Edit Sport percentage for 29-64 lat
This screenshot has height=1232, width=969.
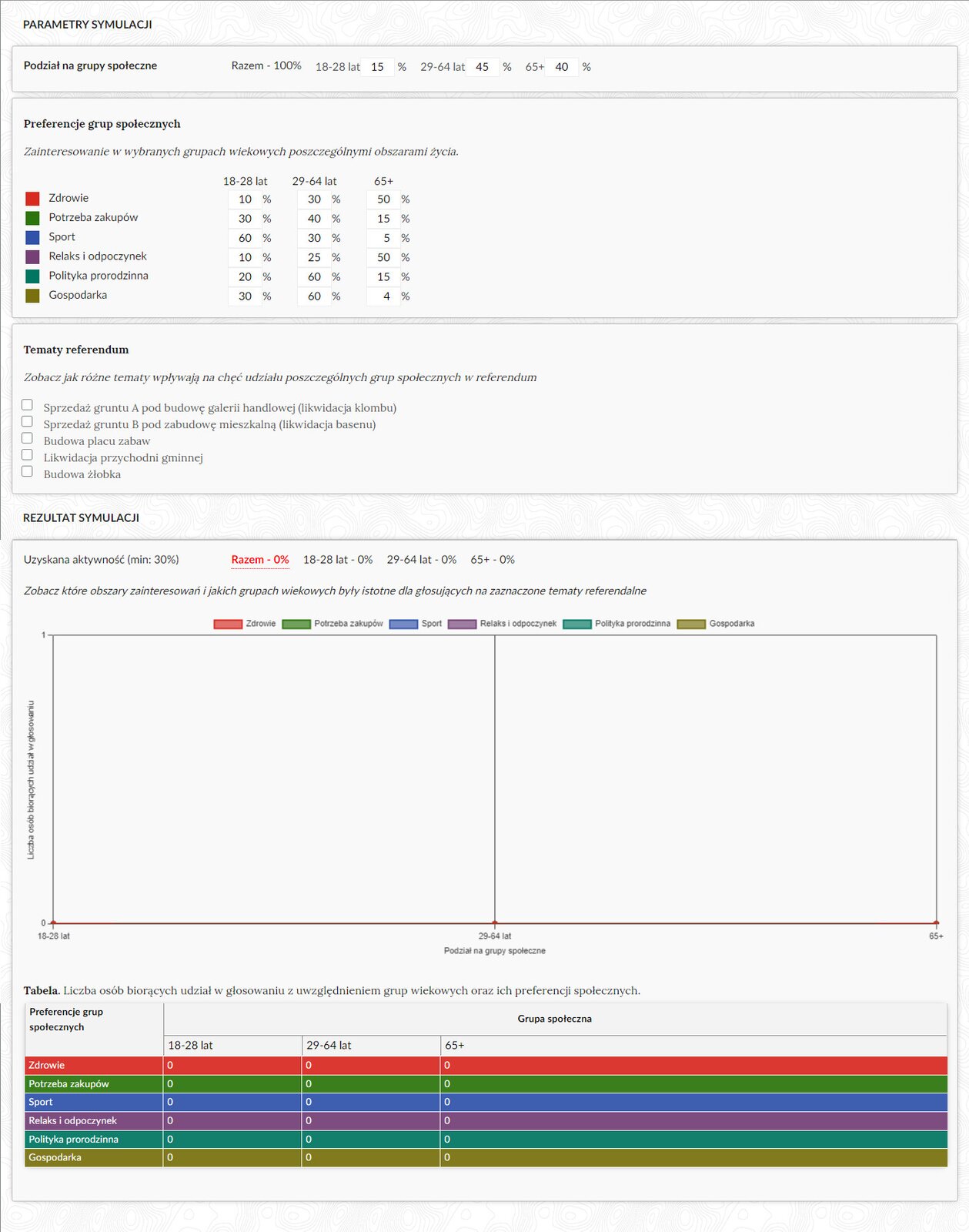coord(314,238)
